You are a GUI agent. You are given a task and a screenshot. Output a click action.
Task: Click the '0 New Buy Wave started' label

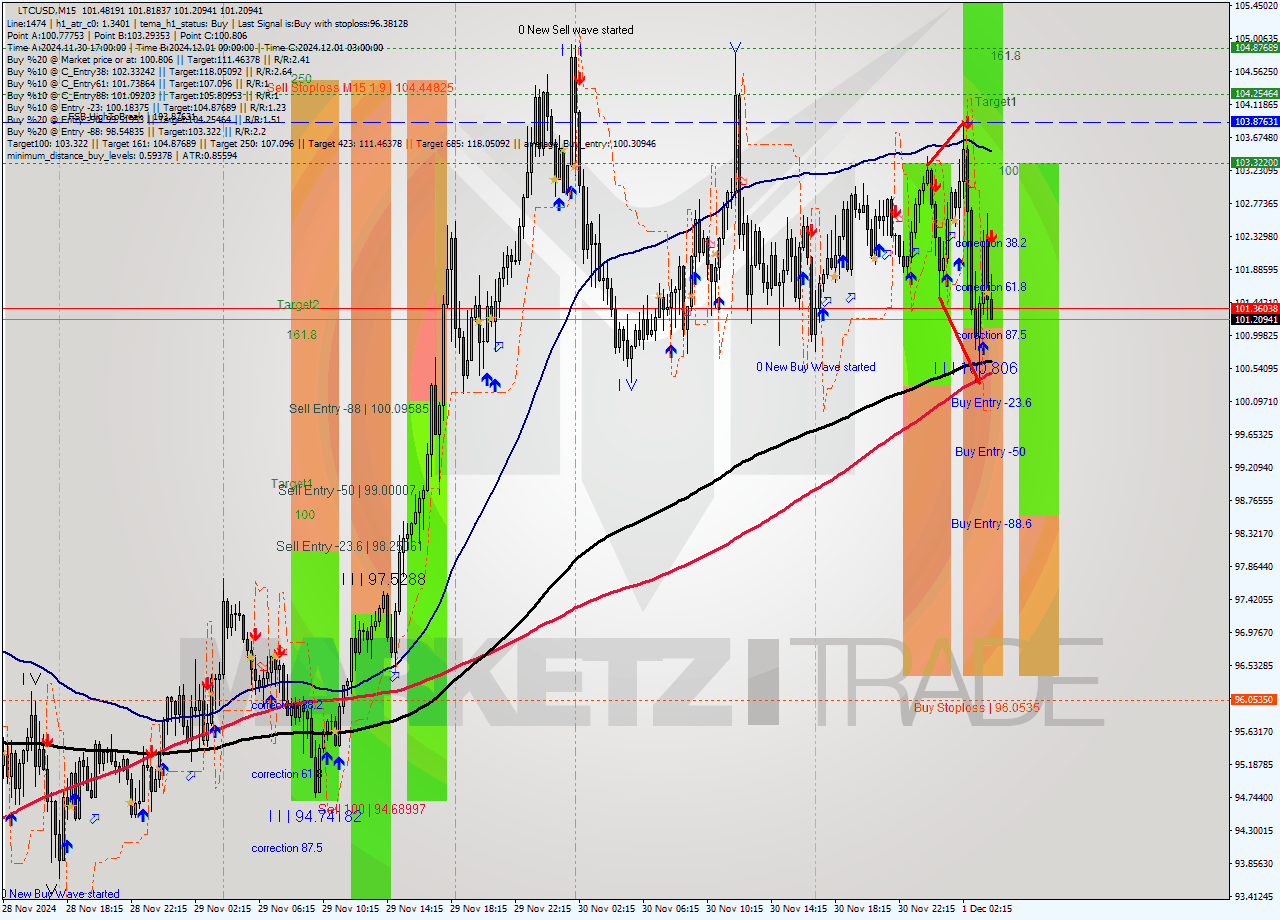click(x=815, y=367)
